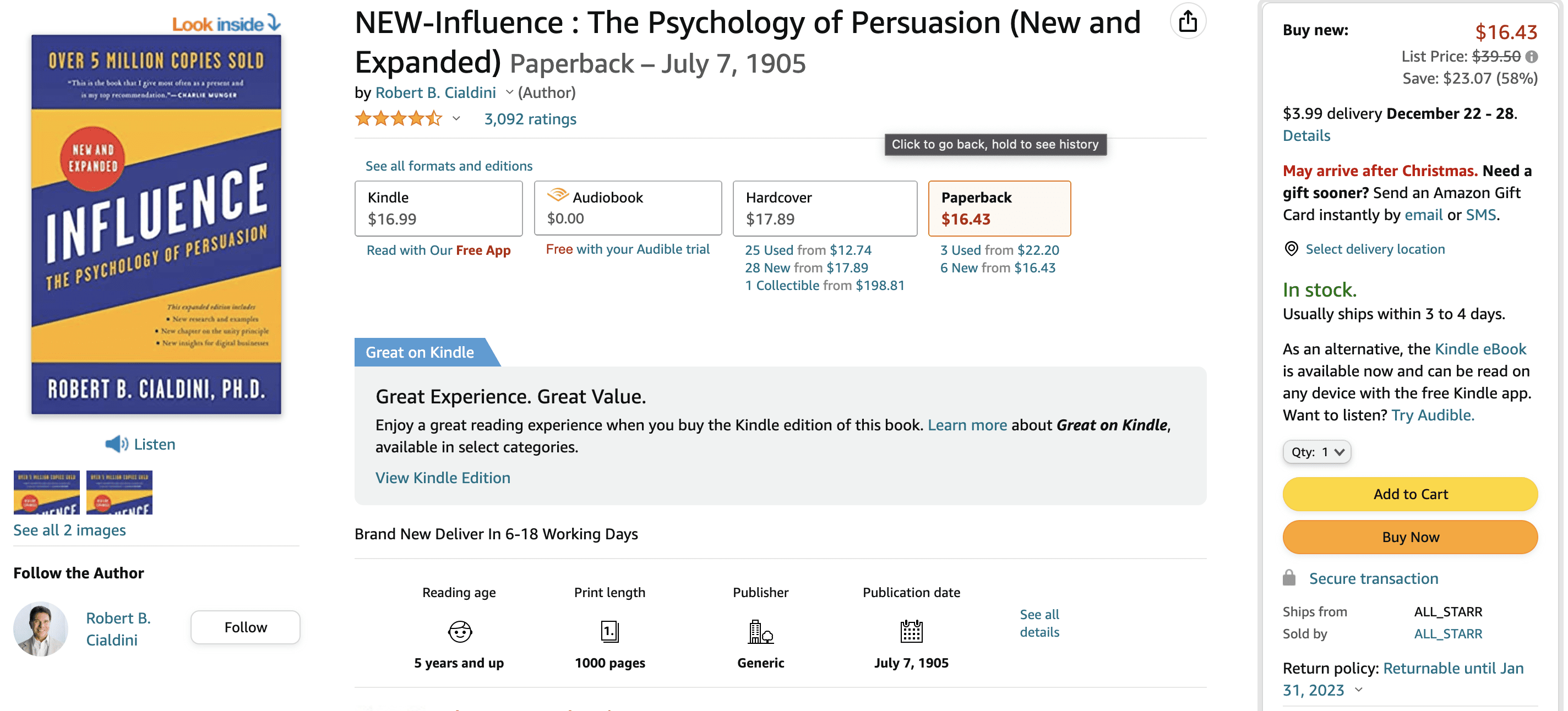Screen dimensions: 1568x711
Task: Click the Publisher building icon
Action: (x=760, y=631)
